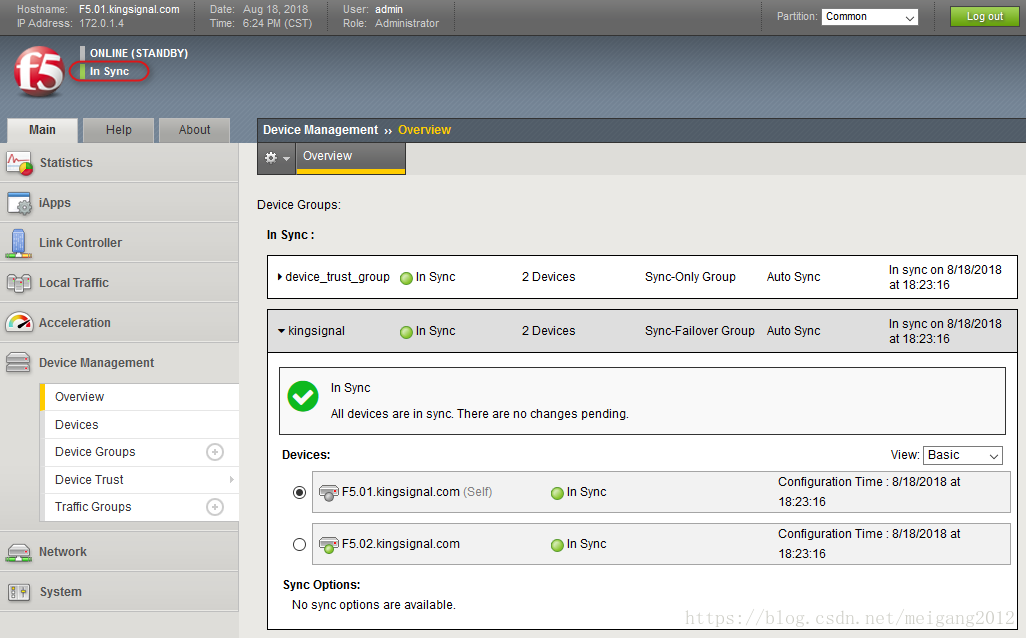Click green status dot for F5.02.kingsignal.com
The width and height of the screenshot is (1026, 638).
click(x=557, y=545)
